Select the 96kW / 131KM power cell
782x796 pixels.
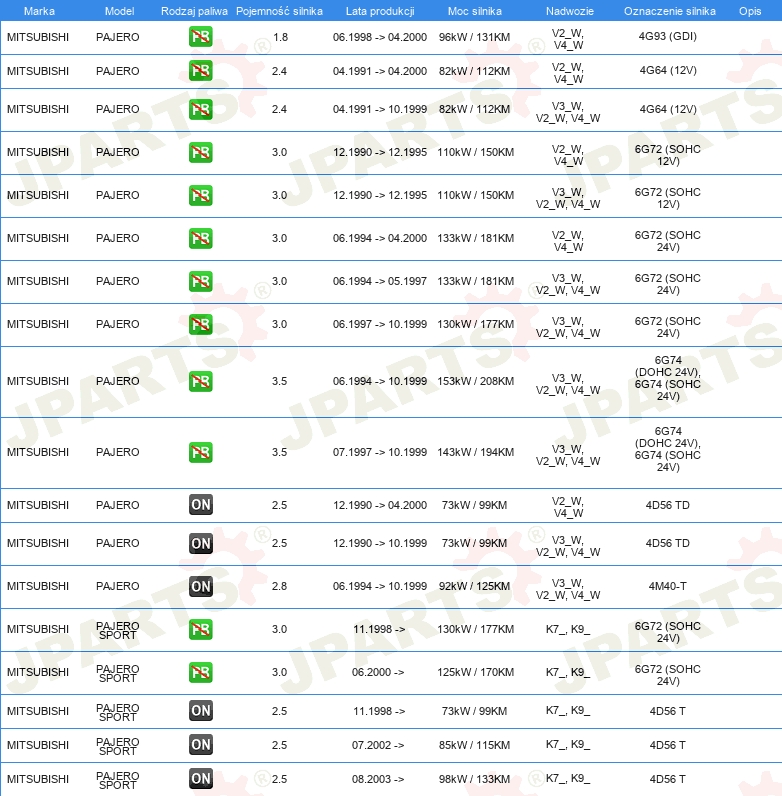coord(474,37)
